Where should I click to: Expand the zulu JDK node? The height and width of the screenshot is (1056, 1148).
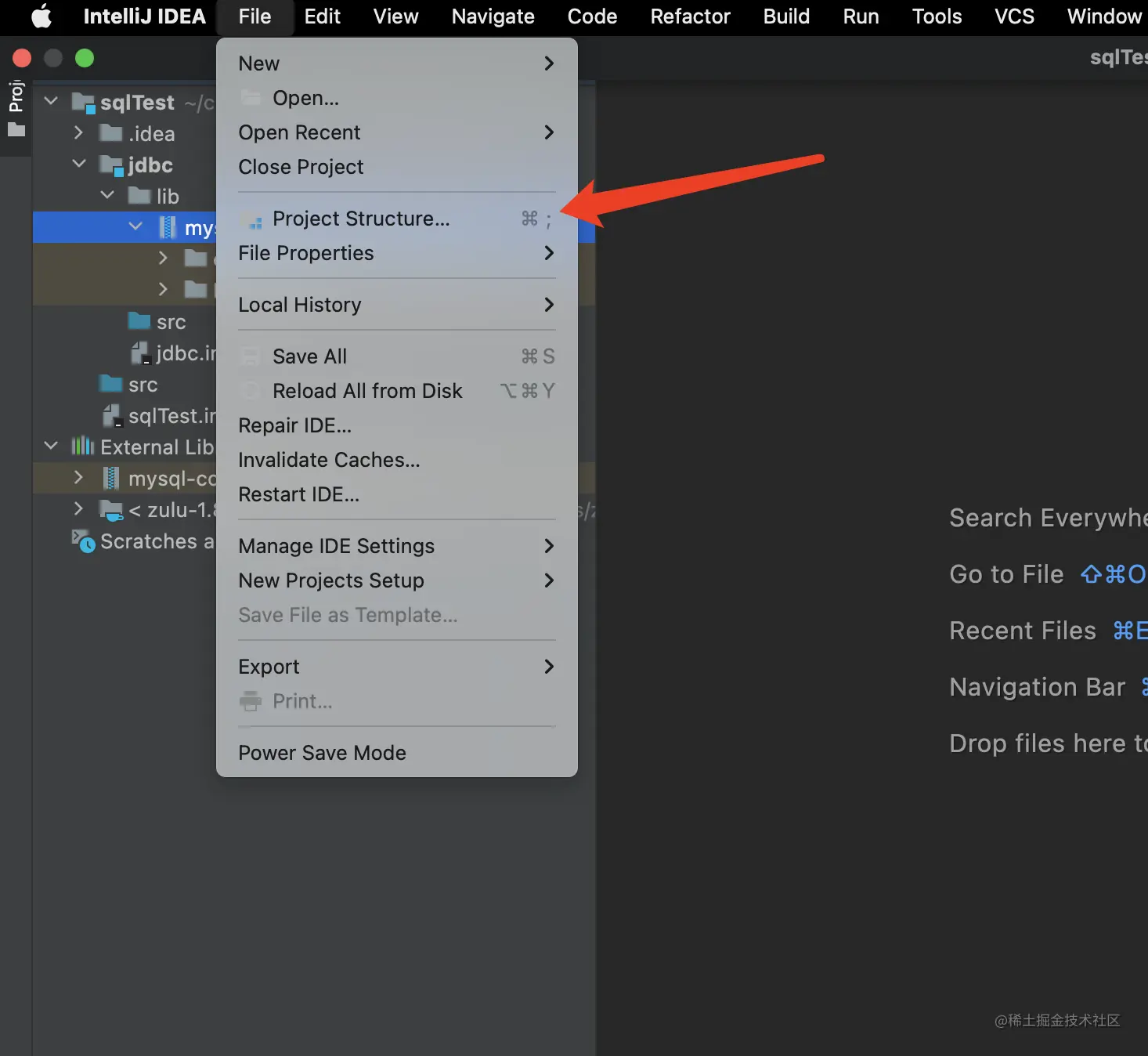(x=78, y=508)
